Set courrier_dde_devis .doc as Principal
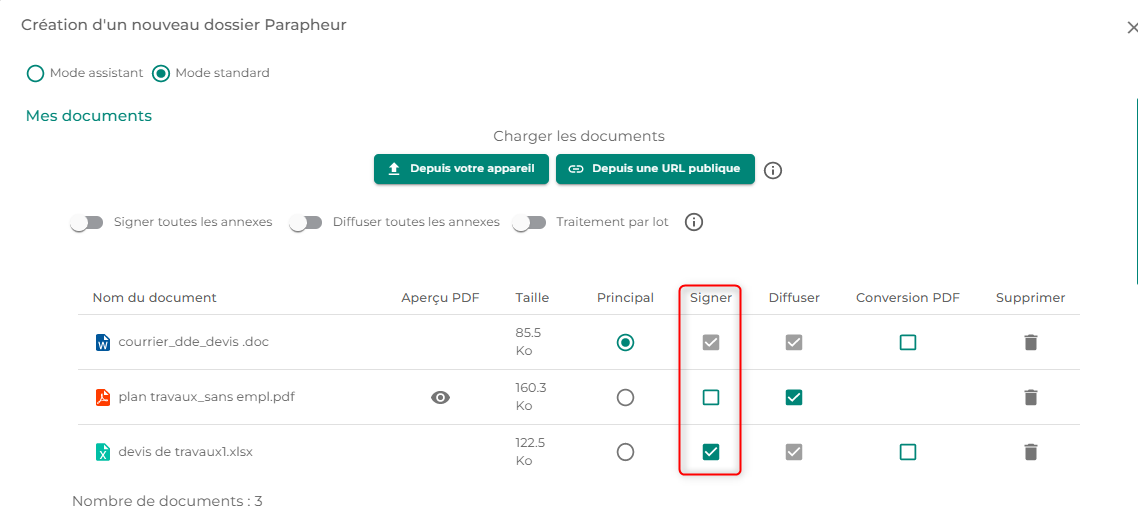 [625, 342]
